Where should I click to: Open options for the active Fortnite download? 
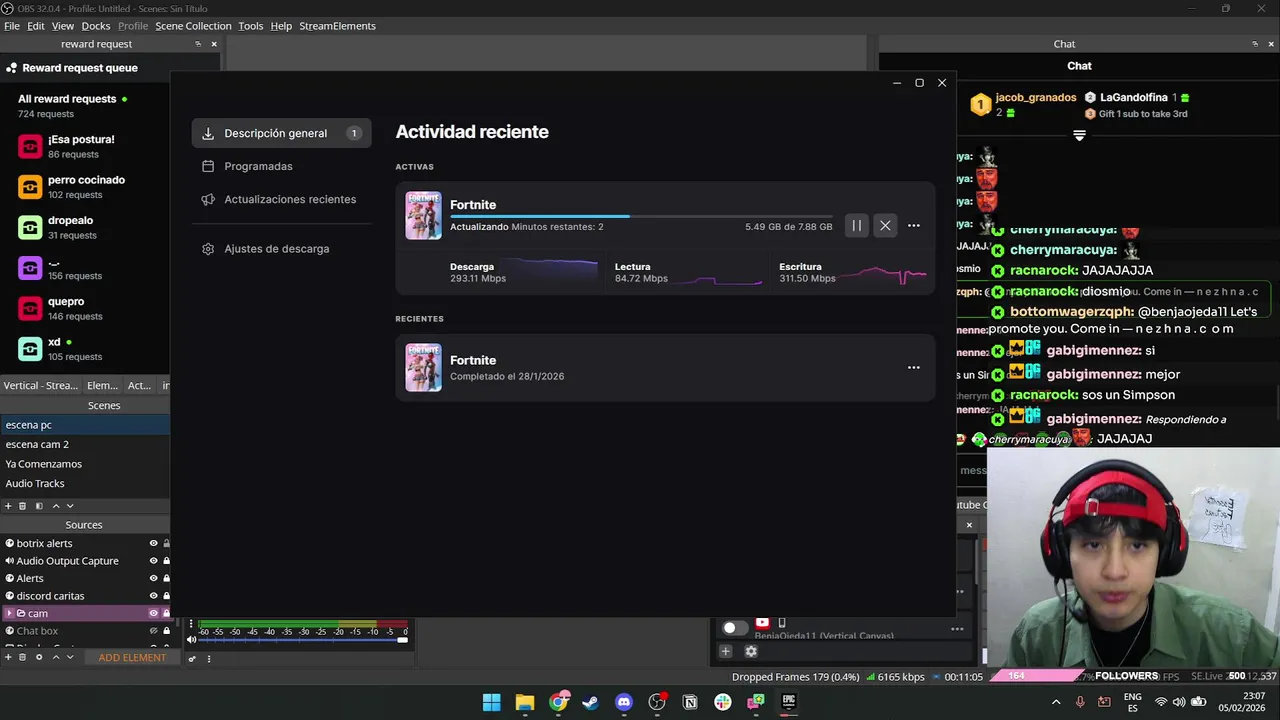tap(913, 226)
